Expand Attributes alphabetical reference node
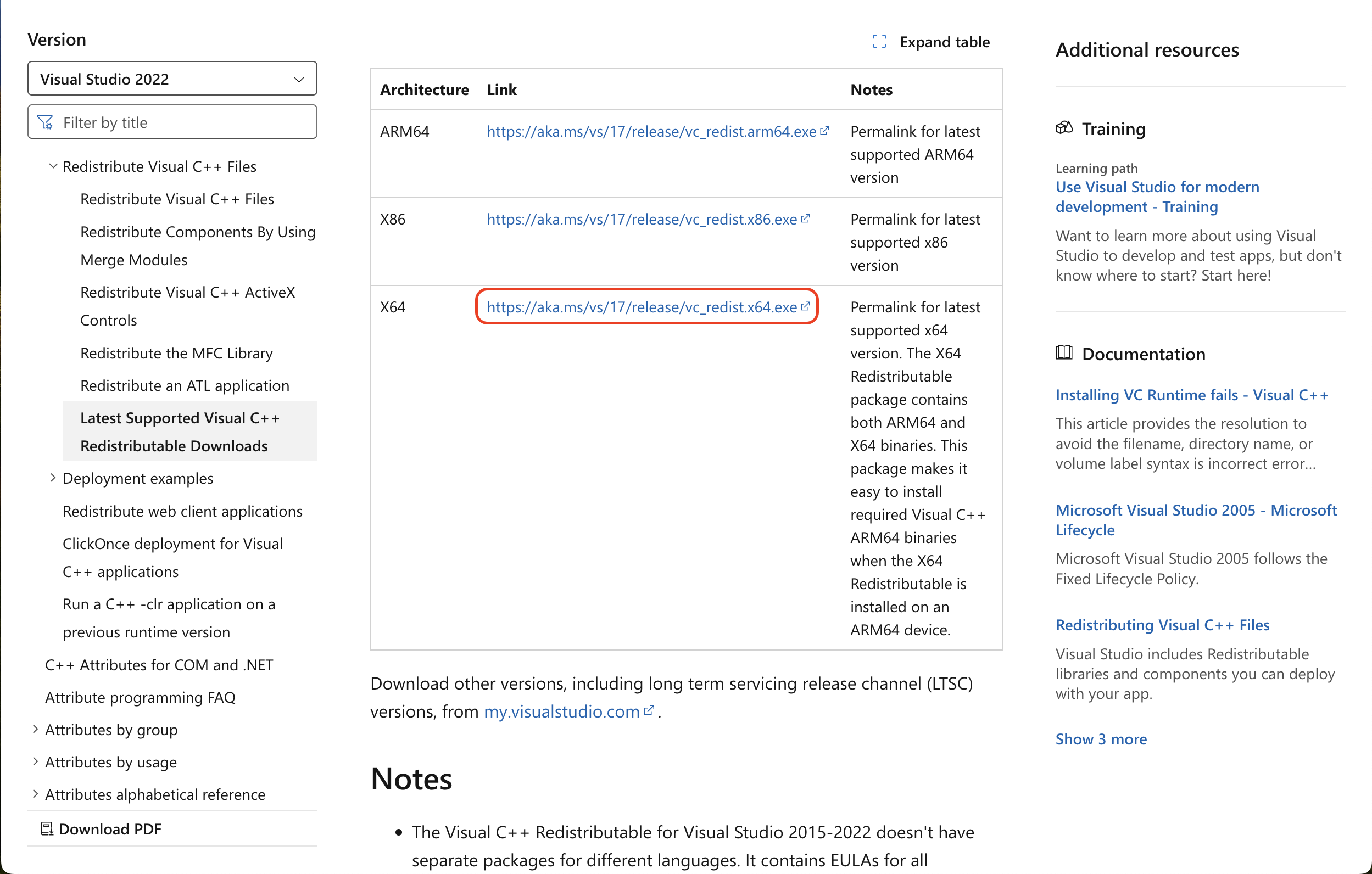The height and width of the screenshot is (874, 1372). tap(35, 794)
